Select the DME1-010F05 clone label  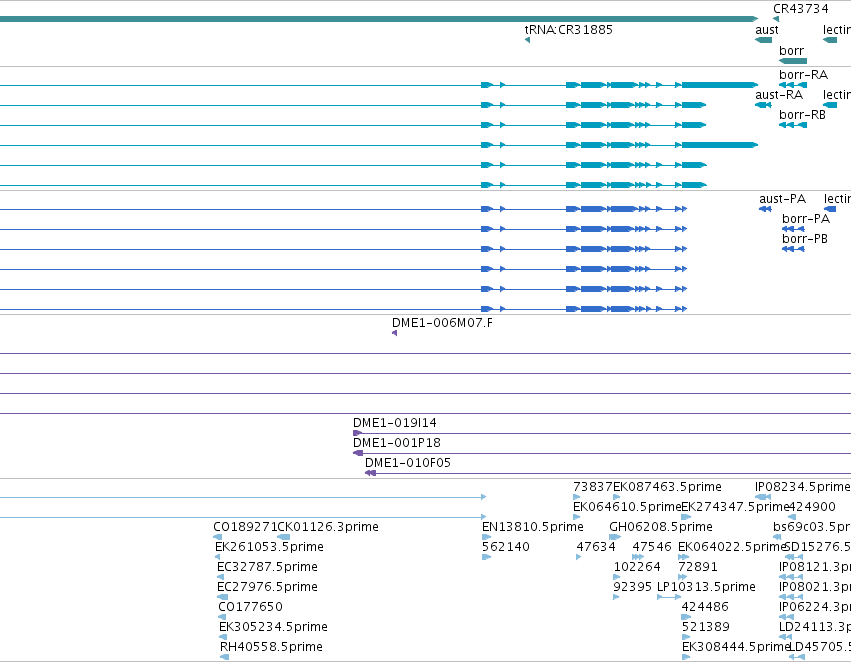point(408,463)
